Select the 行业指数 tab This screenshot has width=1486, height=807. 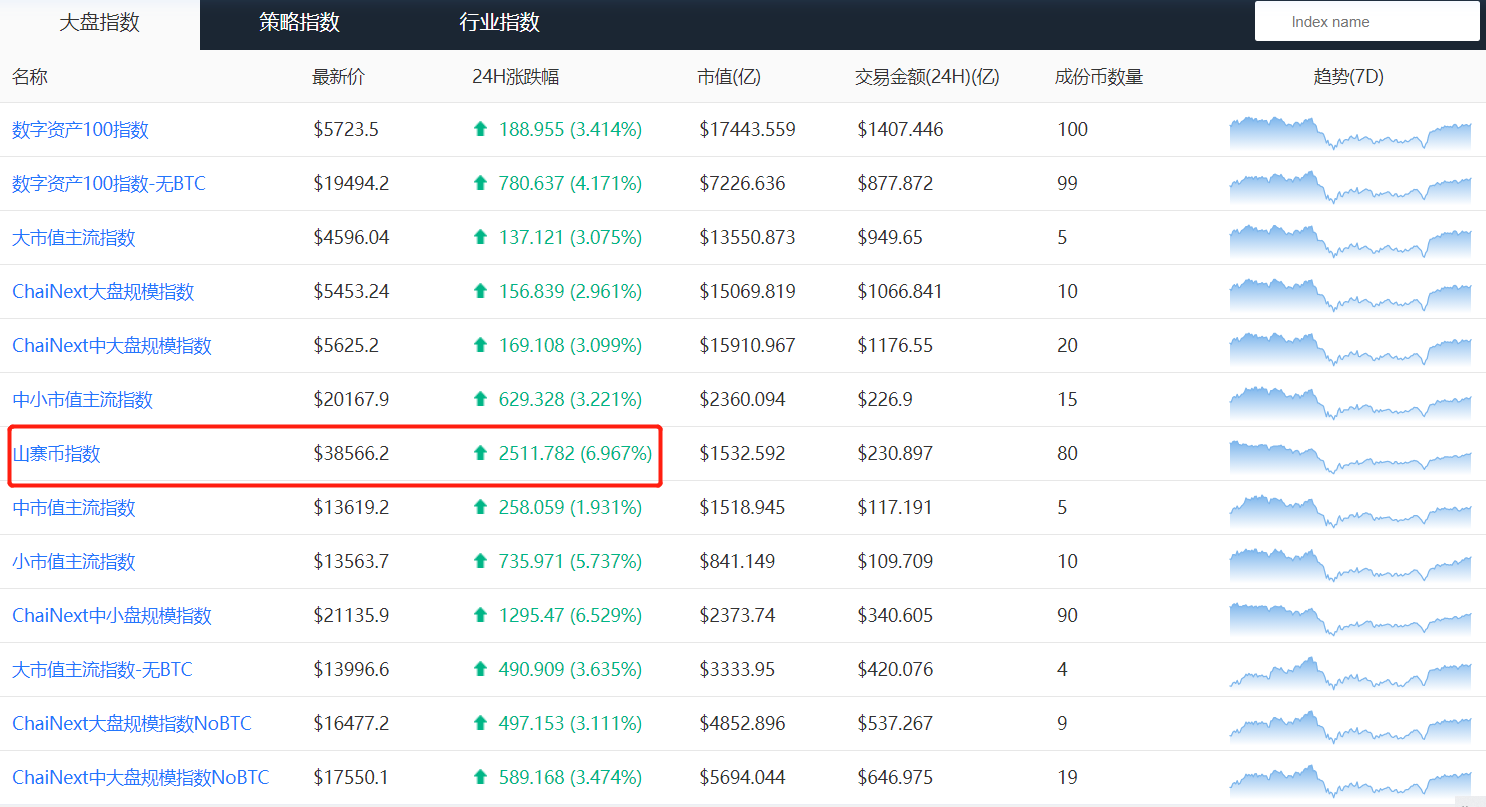500,24
